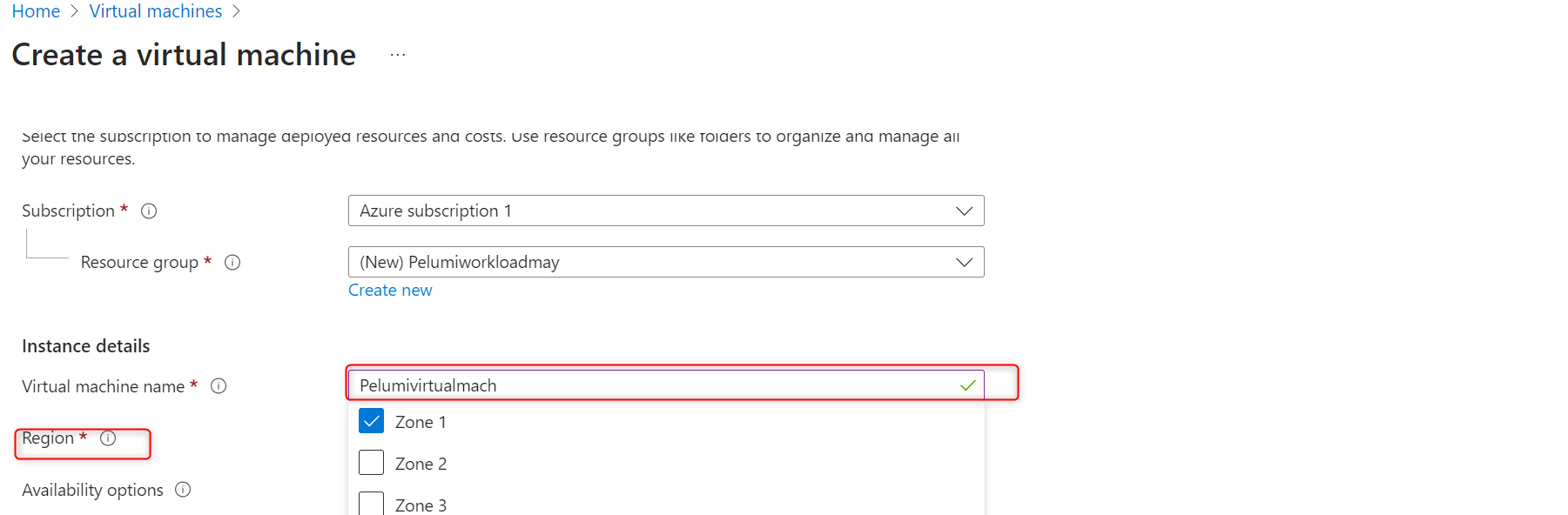The width and height of the screenshot is (1568, 515).
Task: Click the Subscription info icon
Action: 149,211
